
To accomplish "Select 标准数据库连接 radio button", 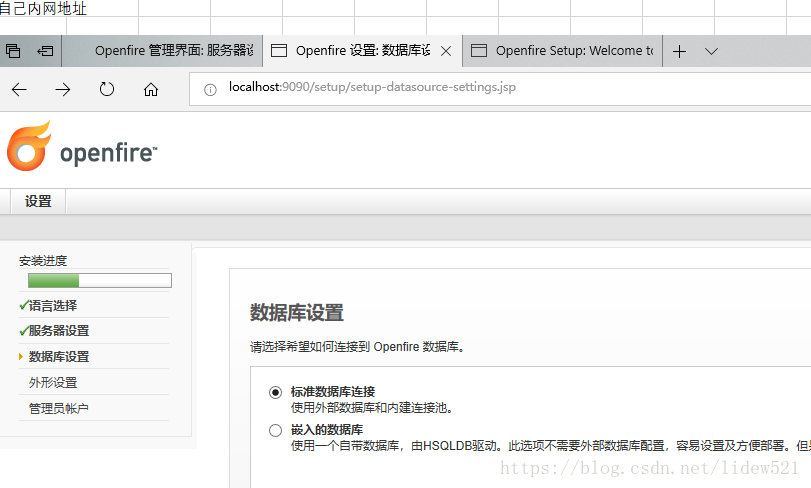I will coord(275,392).
